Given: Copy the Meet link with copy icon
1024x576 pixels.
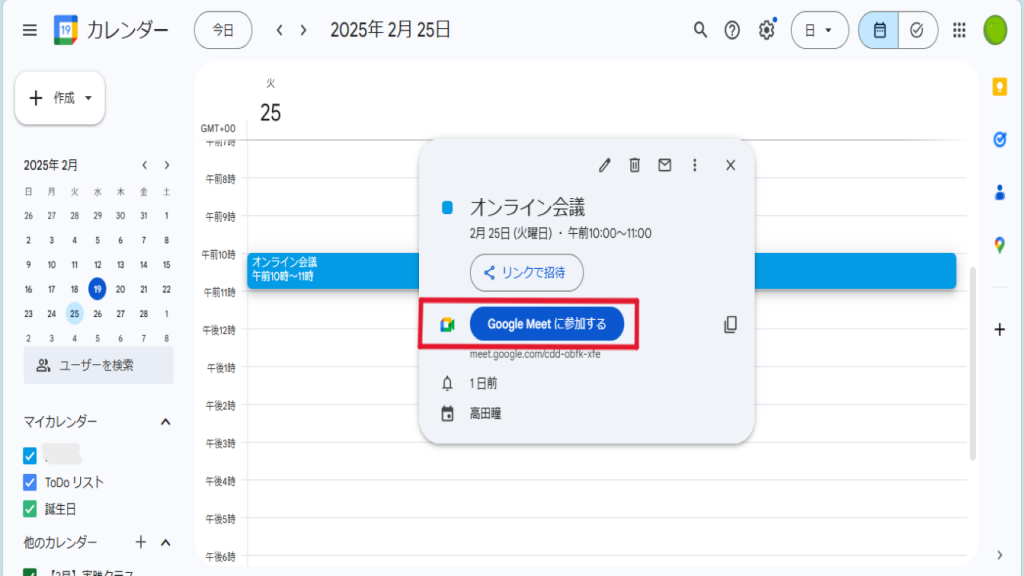Looking at the screenshot, I should [x=731, y=325].
